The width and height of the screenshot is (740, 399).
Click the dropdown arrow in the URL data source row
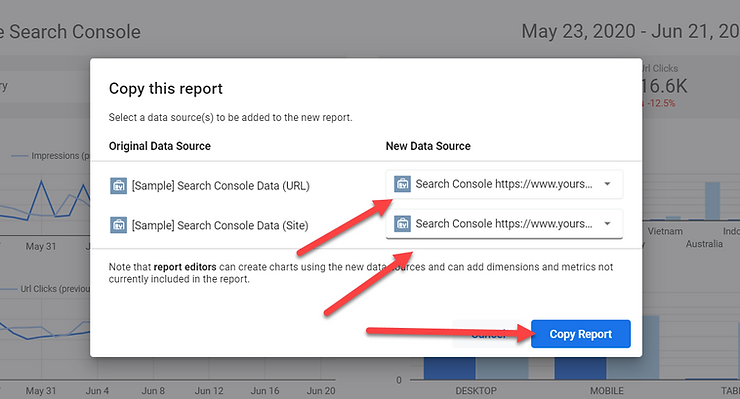pos(607,184)
